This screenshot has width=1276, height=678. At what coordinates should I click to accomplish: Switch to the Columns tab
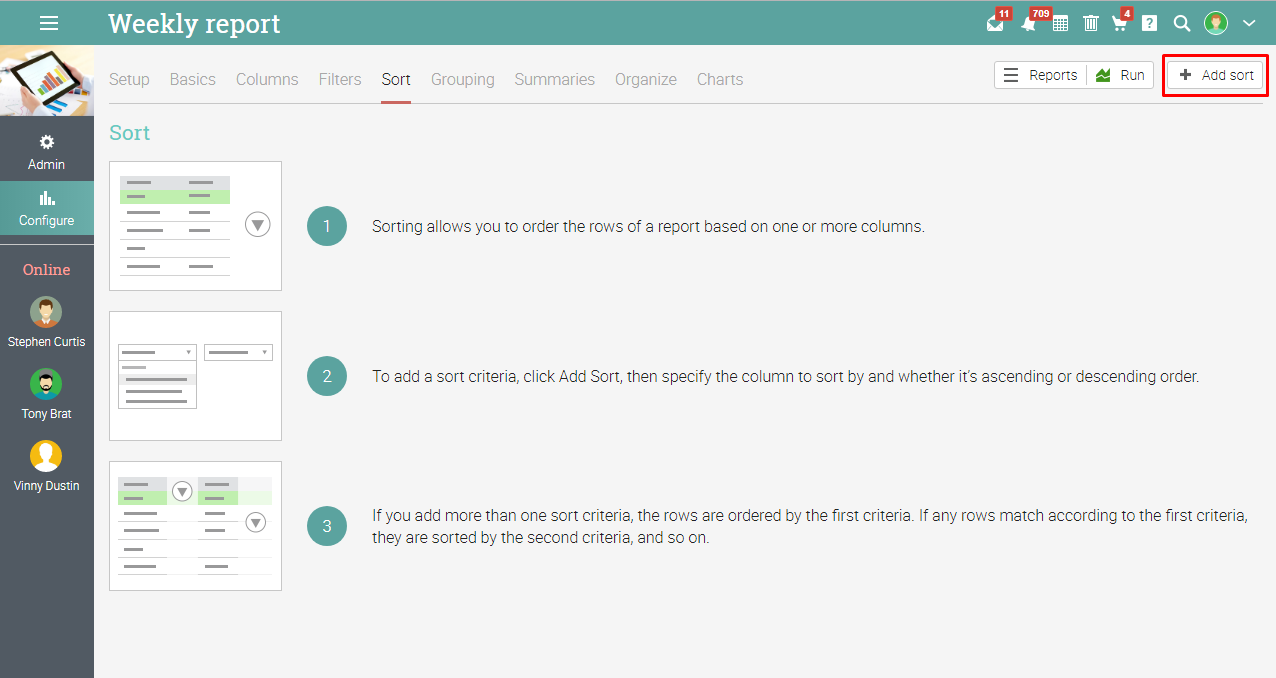(267, 79)
